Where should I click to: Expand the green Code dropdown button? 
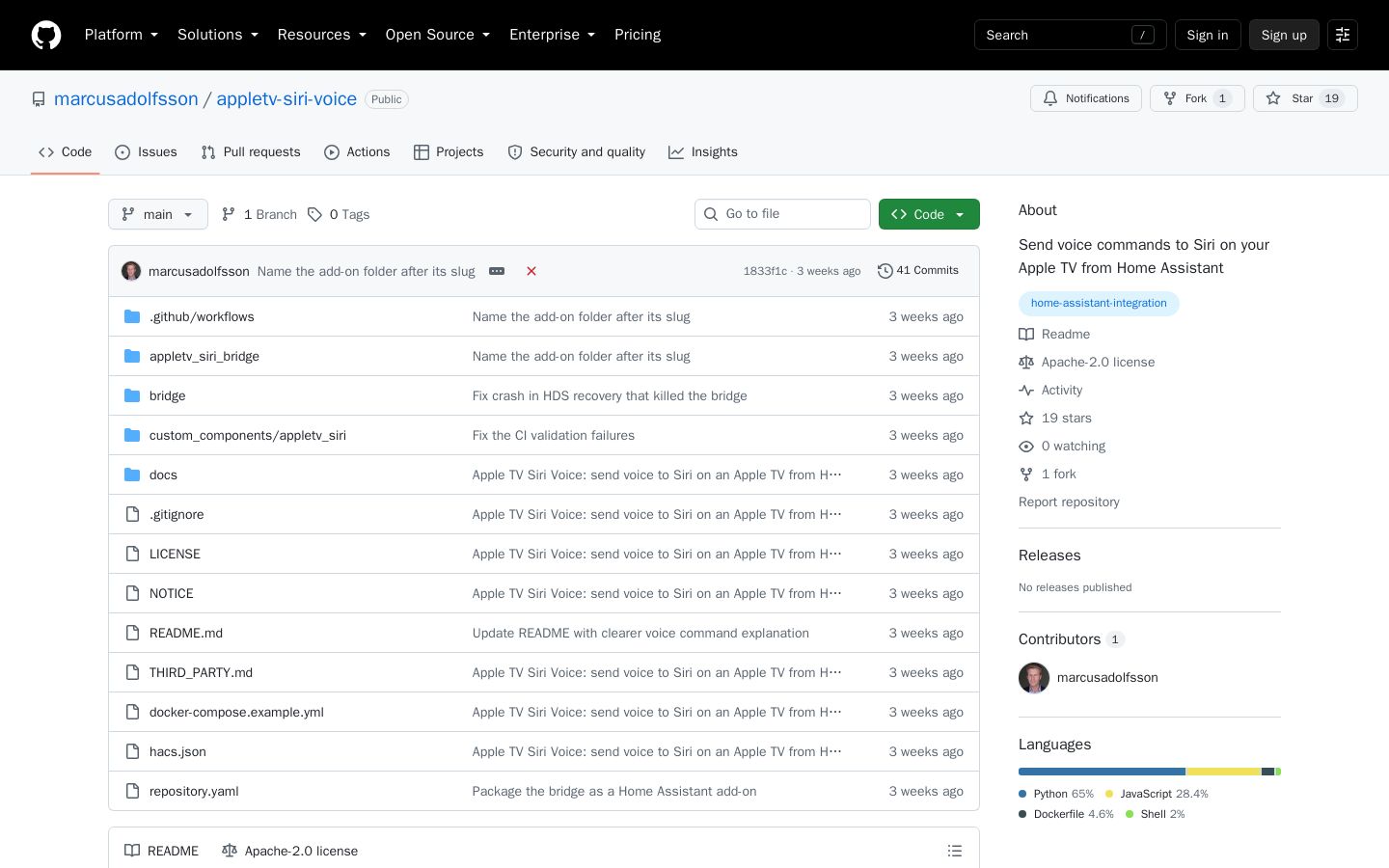click(x=929, y=214)
